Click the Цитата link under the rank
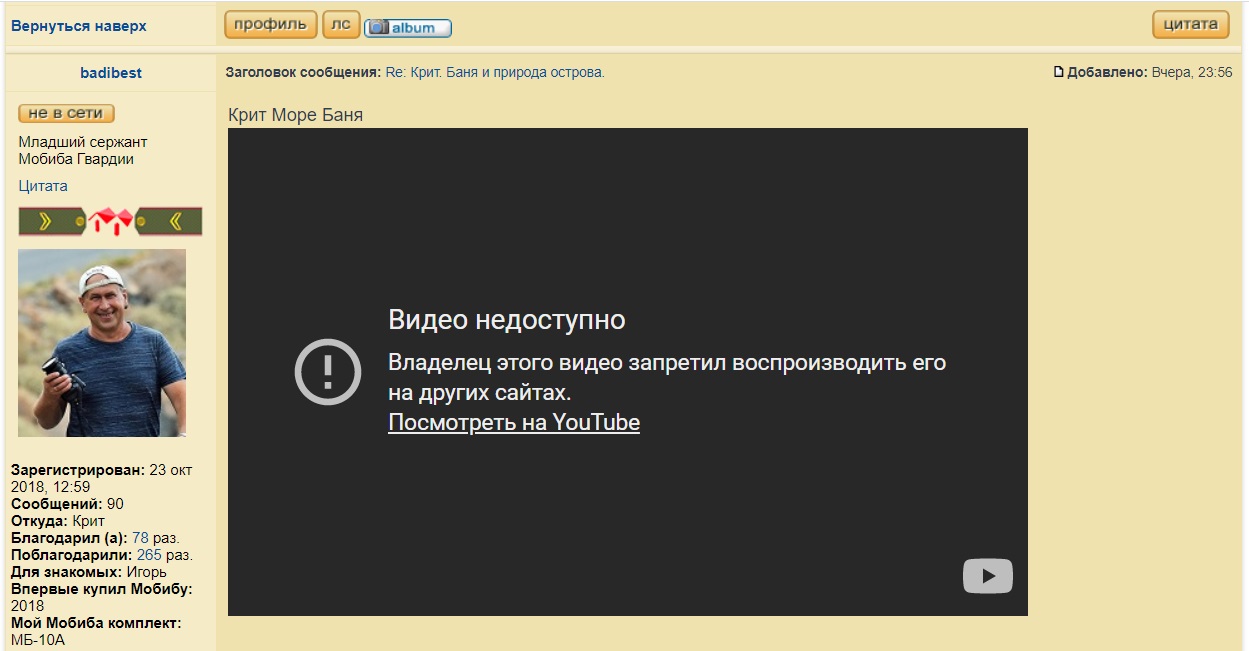Viewport: 1249px width, 651px height. (x=43, y=186)
